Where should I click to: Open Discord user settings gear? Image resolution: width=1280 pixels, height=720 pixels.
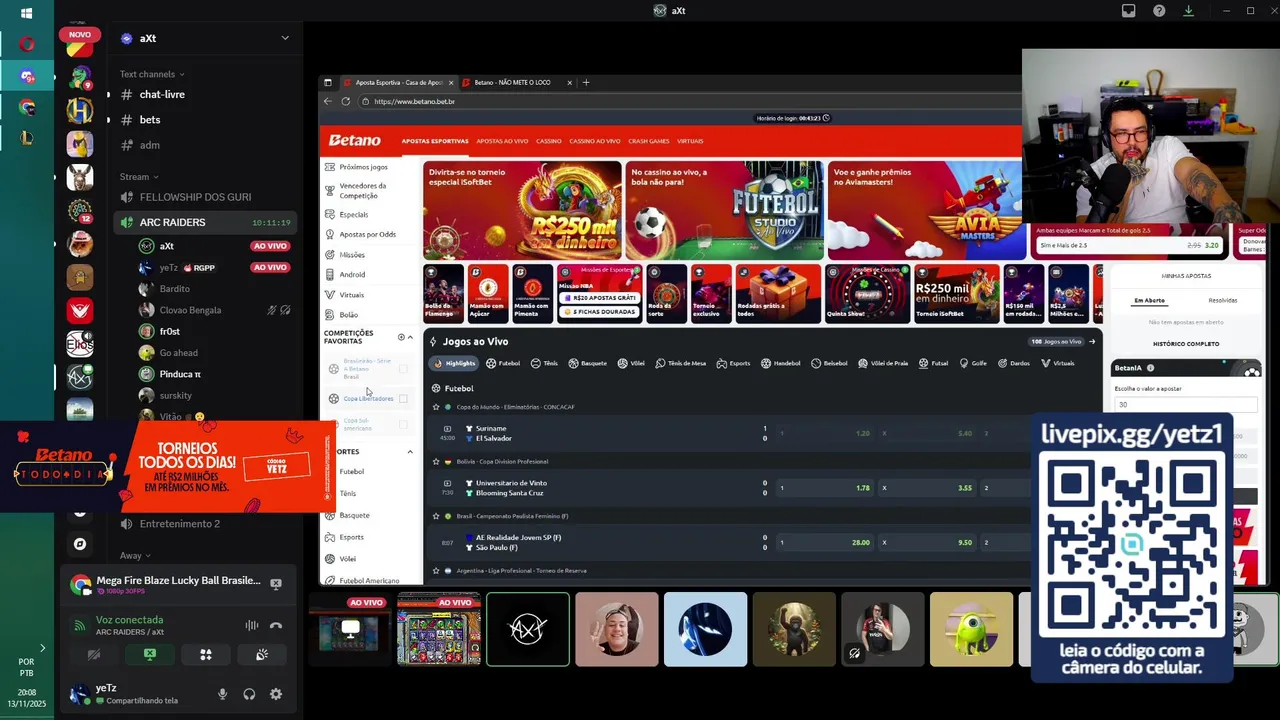pos(276,694)
